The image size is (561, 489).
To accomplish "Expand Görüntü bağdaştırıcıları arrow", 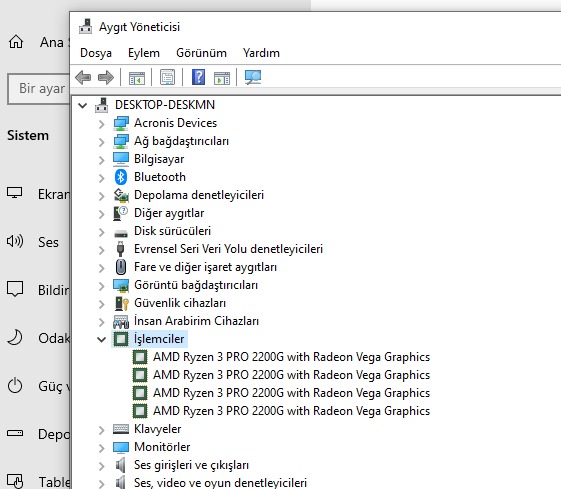I will coord(102,286).
